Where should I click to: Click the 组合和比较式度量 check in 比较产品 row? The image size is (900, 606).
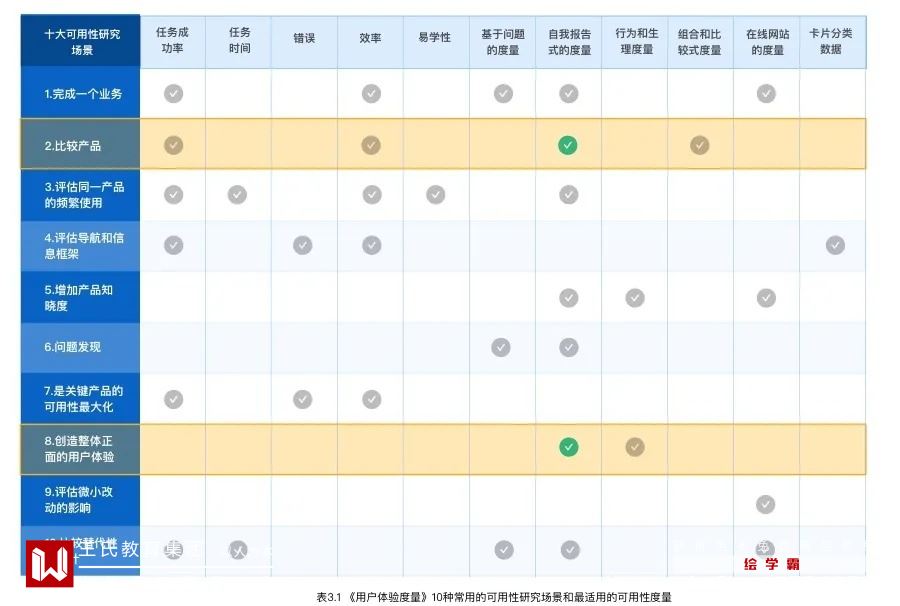pos(700,145)
